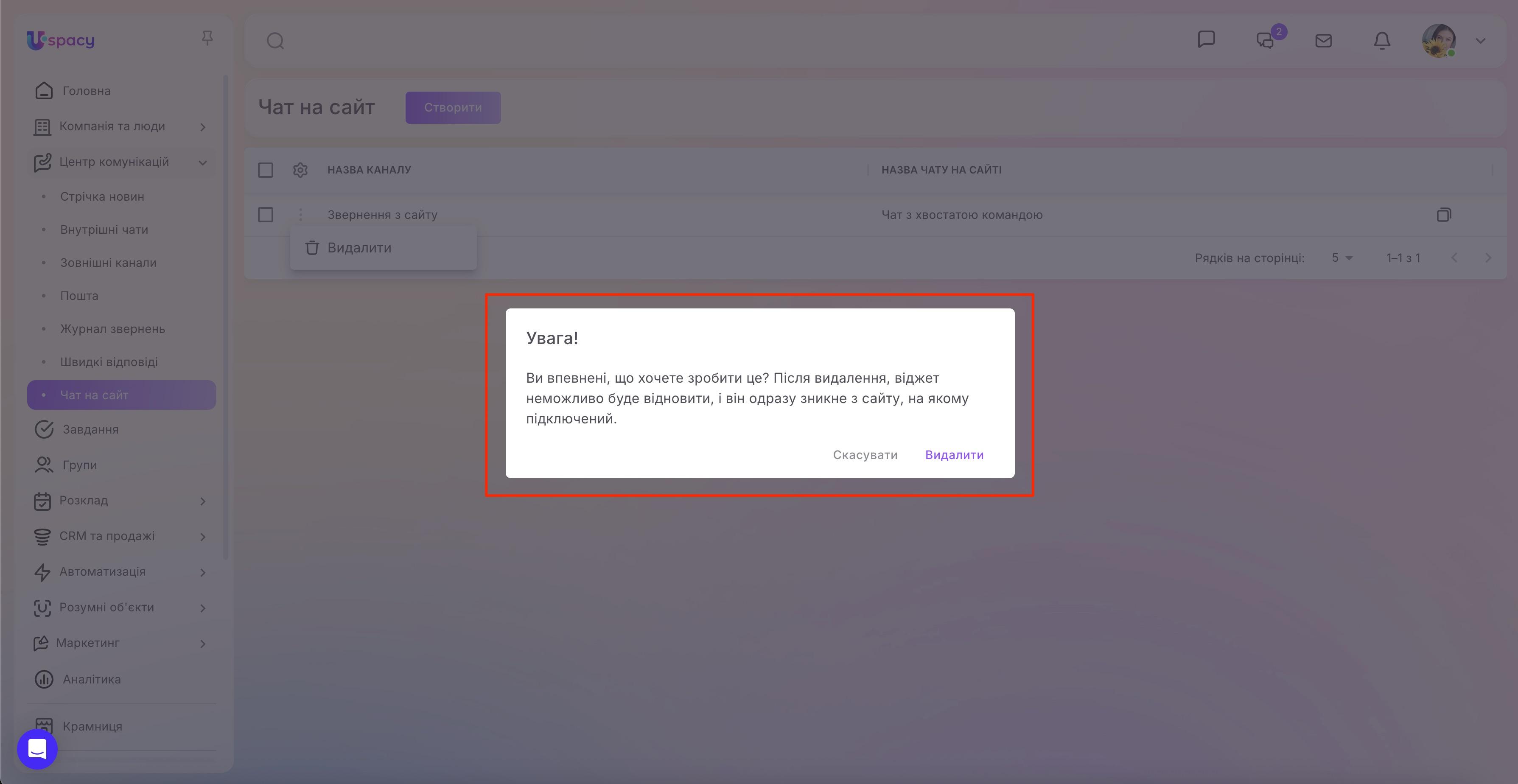Expand the Розклад chevron

coord(203,501)
